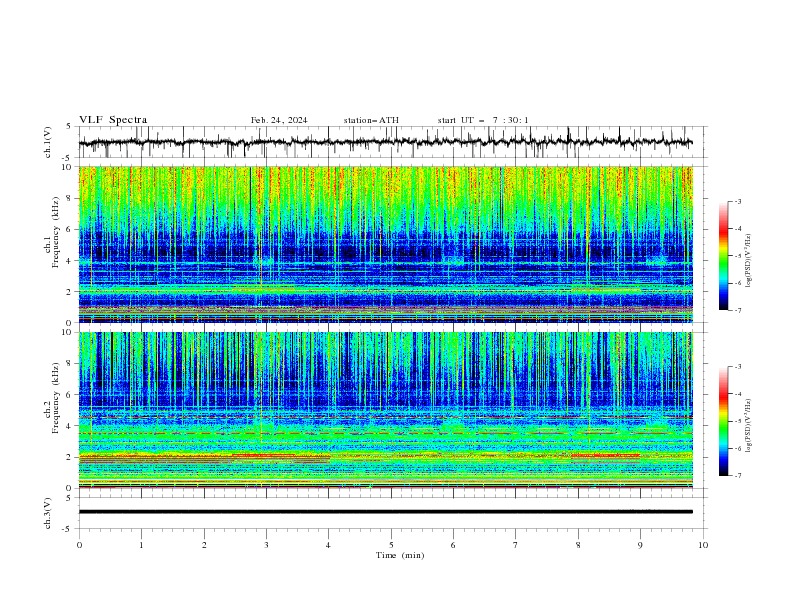
Task: Click the "VLF Spectra" title text
Action: pos(113,120)
